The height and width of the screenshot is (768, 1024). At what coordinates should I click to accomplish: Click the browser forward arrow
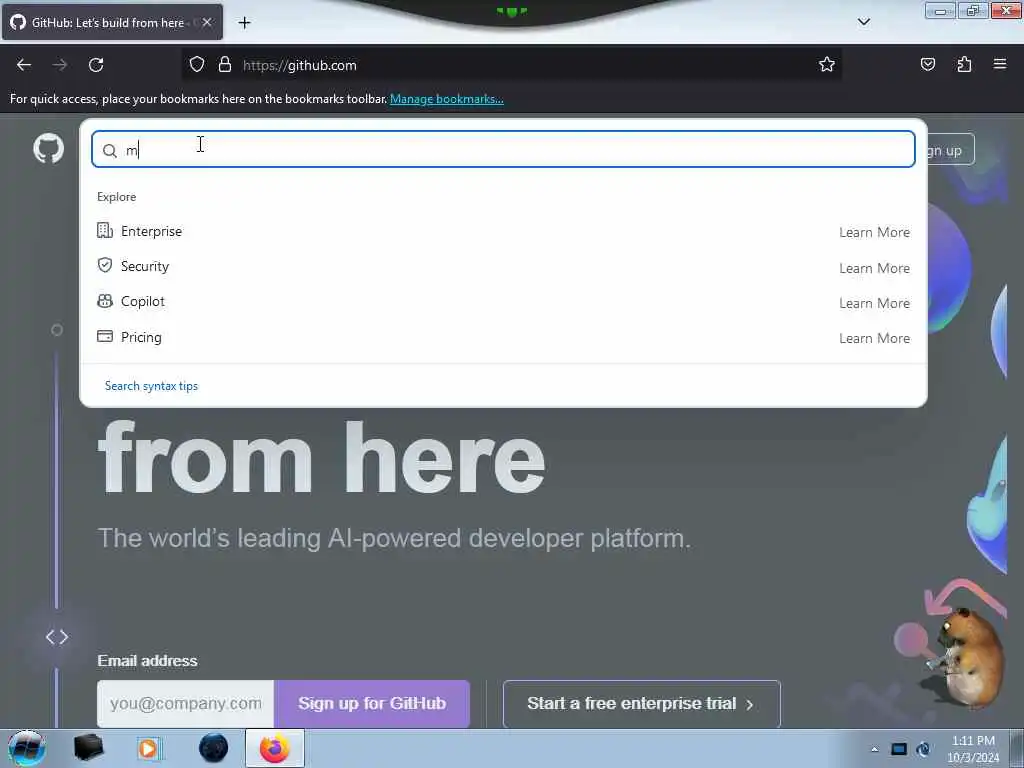point(60,65)
